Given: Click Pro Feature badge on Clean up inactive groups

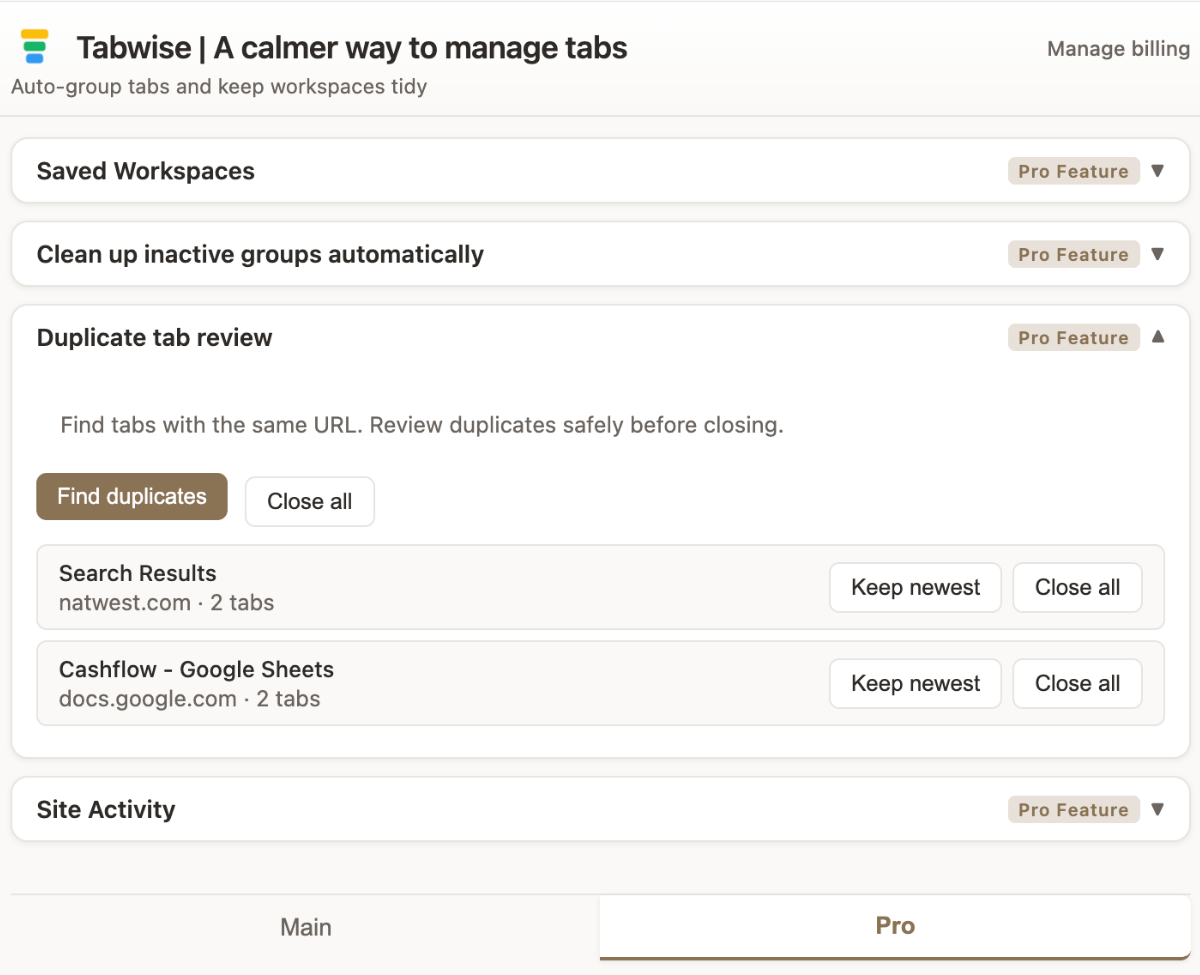Looking at the screenshot, I should click(1073, 255).
